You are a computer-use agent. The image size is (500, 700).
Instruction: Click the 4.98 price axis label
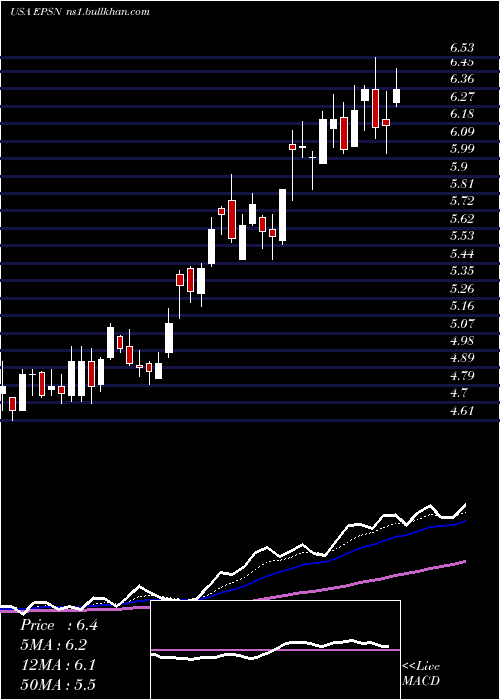462,341
